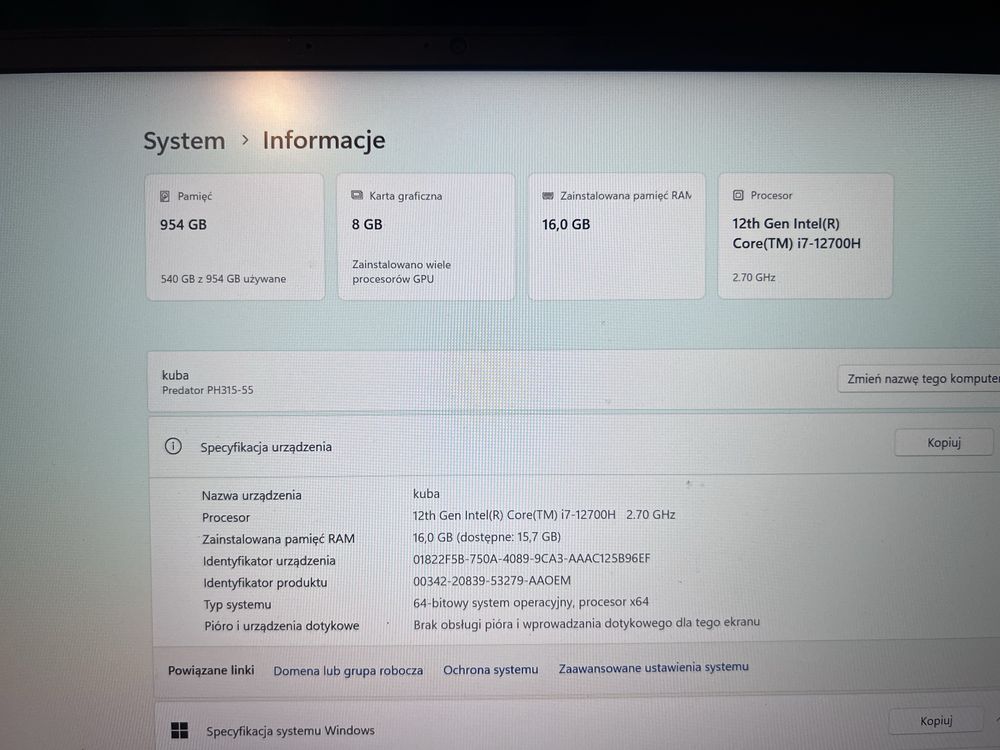Viewport: 1000px width, 750px height.
Task: Click the 540 GB z 954 GB używane text
Action: pyautogui.click(x=223, y=279)
